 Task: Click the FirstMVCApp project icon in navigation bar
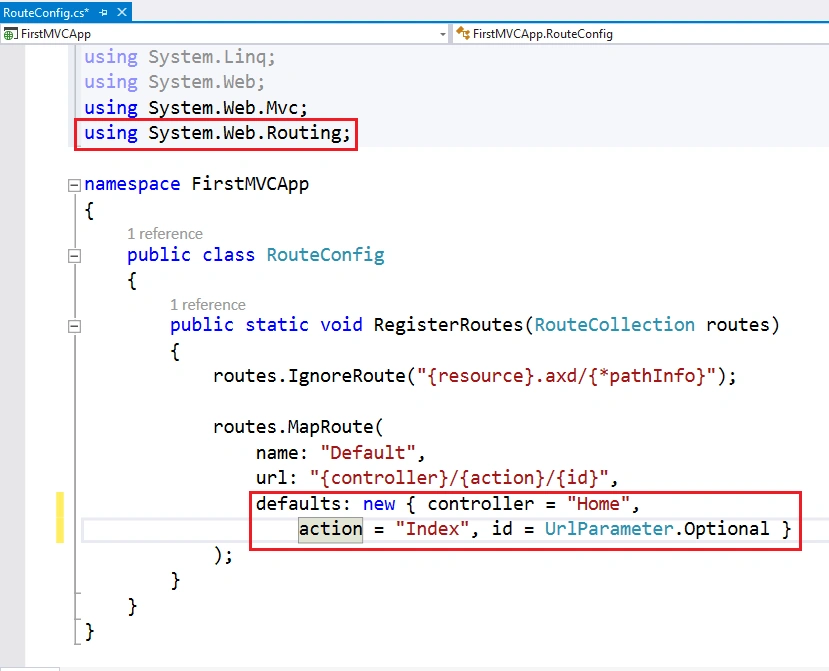point(10,34)
